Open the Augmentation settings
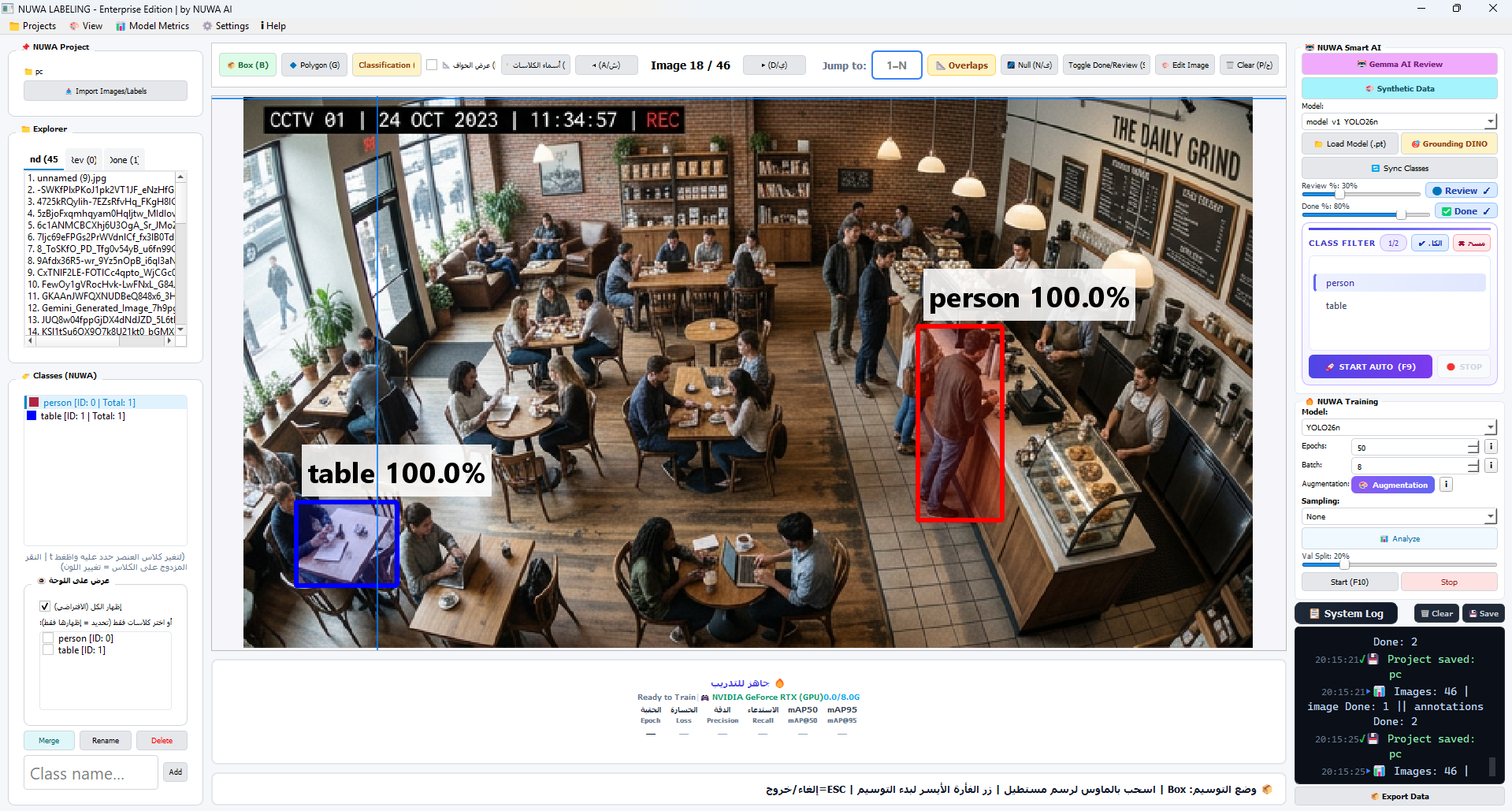The height and width of the screenshot is (811, 1512). click(x=1393, y=485)
